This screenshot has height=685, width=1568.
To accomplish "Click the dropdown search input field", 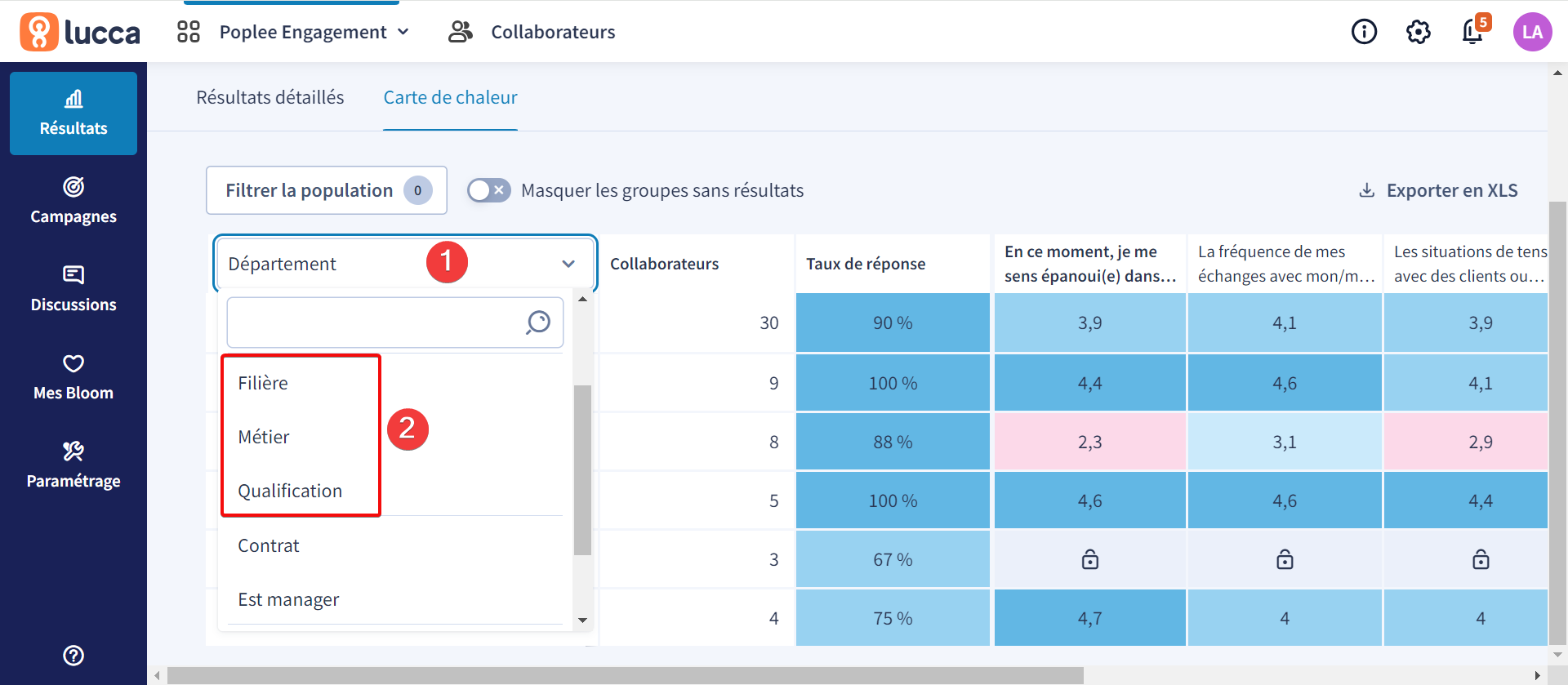I will [376, 322].
